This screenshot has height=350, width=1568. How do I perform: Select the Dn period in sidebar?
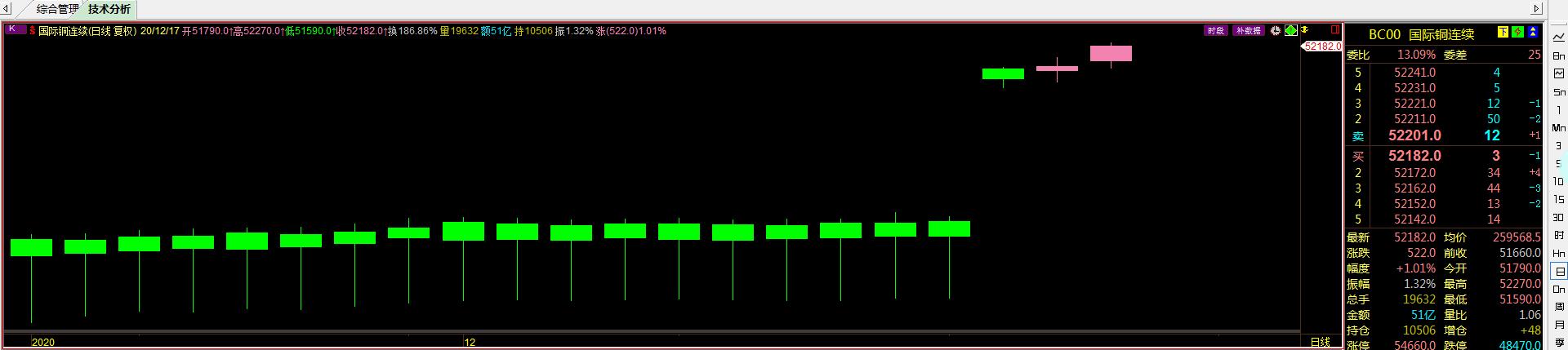[1559, 290]
